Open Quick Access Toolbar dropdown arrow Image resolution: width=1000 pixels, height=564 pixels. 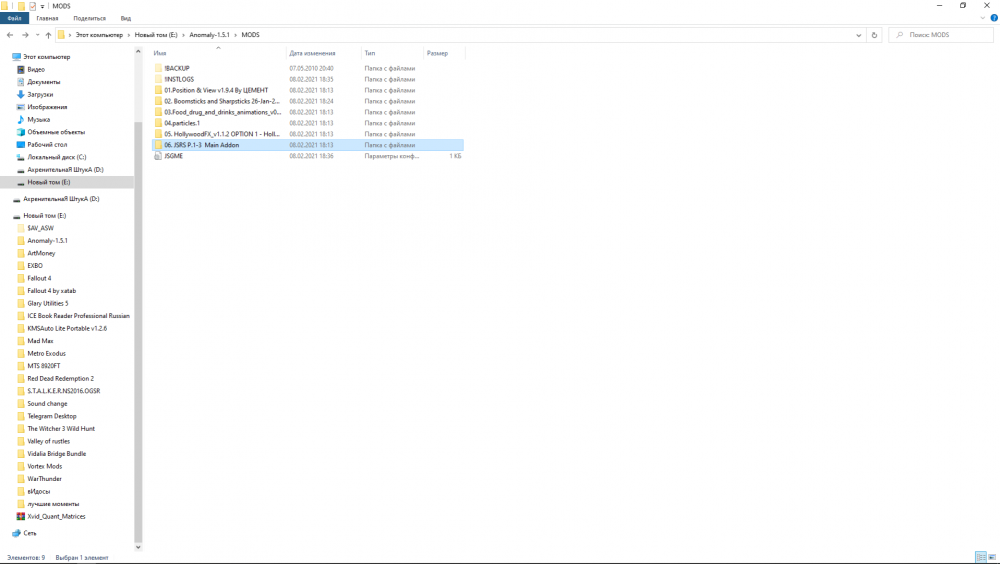point(42,6)
